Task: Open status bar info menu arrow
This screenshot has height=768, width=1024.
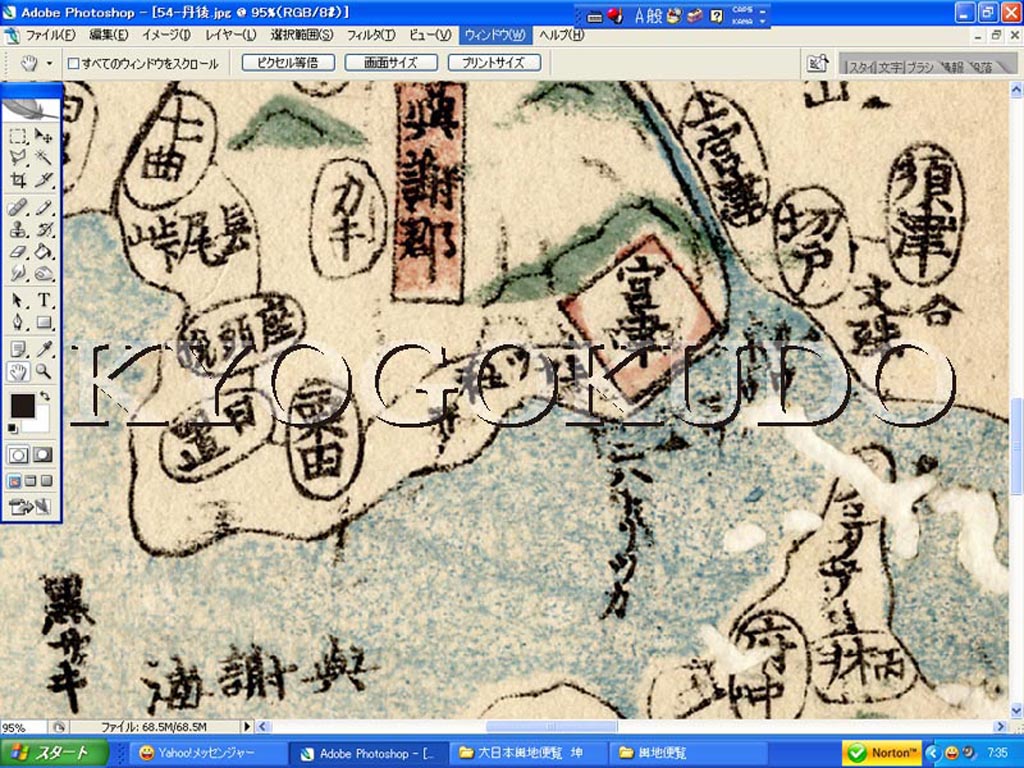Action: (247, 726)
